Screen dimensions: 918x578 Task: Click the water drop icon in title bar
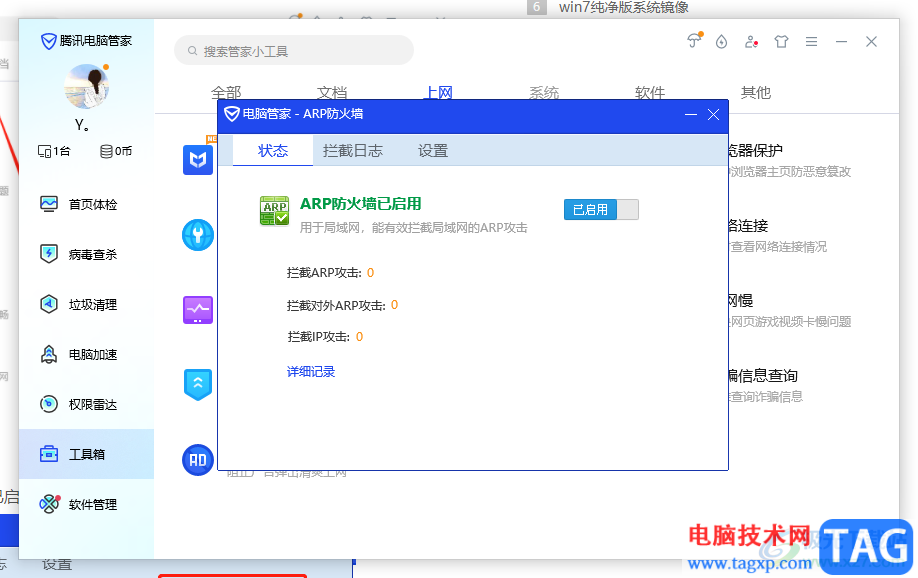coord(721,42)
